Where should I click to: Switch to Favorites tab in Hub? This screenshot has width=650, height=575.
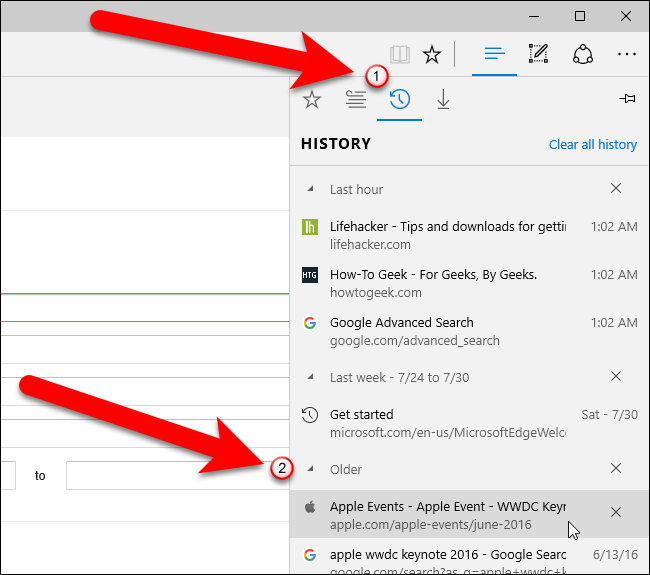click(x=312, y=99)
